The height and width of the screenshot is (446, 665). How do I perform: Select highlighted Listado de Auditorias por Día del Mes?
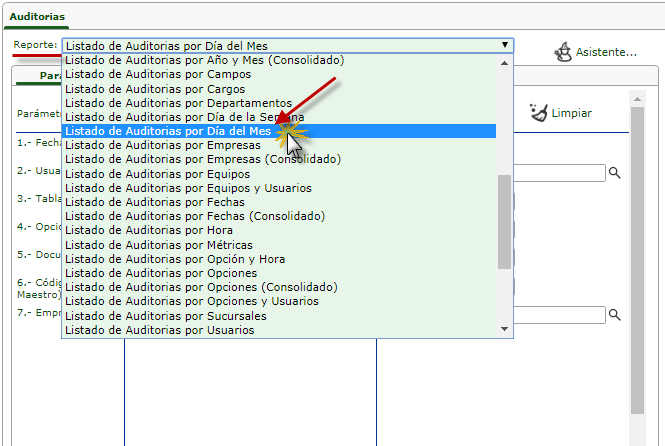tap(279, 131)
